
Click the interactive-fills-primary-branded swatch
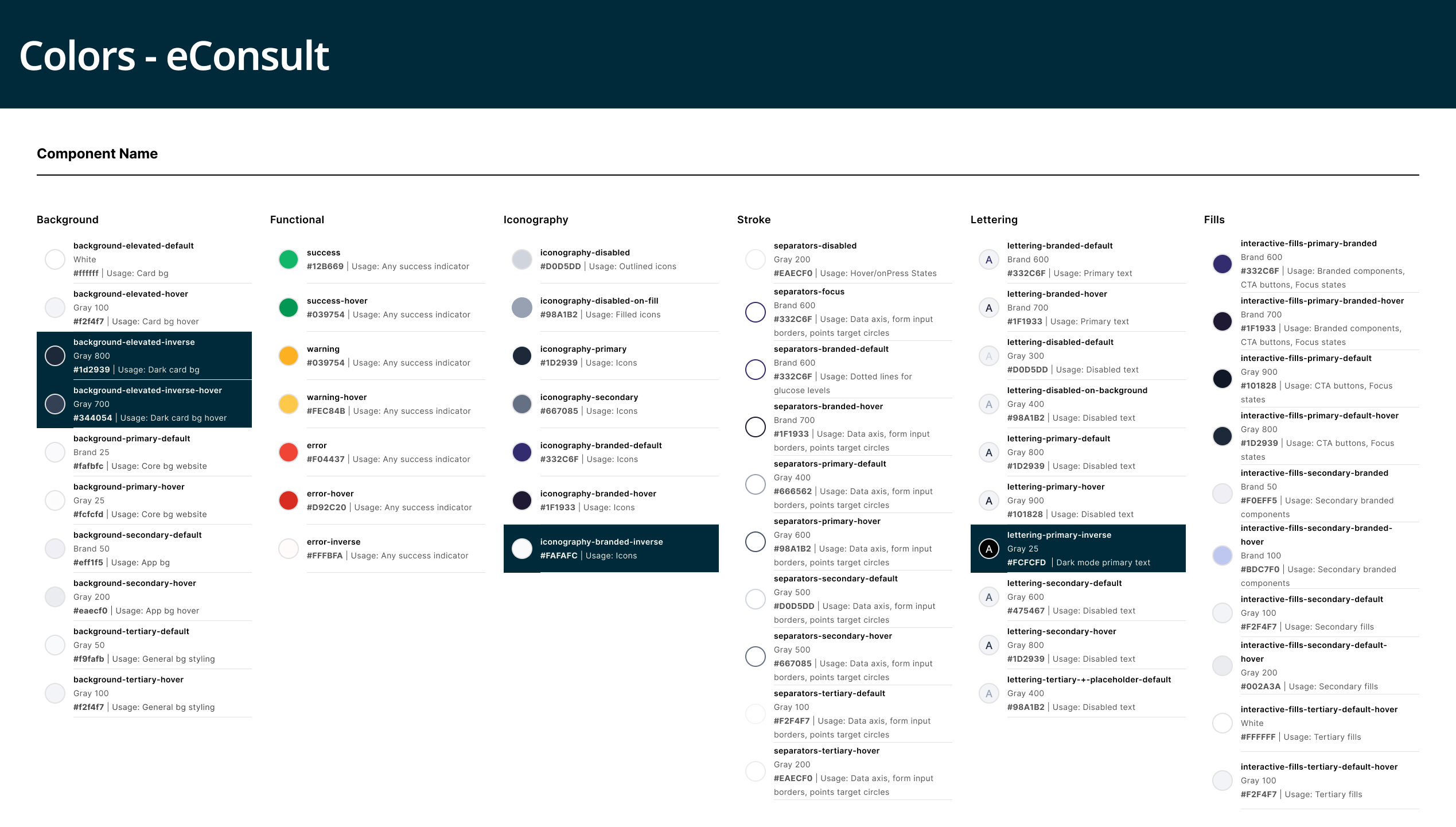point(1223,264)
